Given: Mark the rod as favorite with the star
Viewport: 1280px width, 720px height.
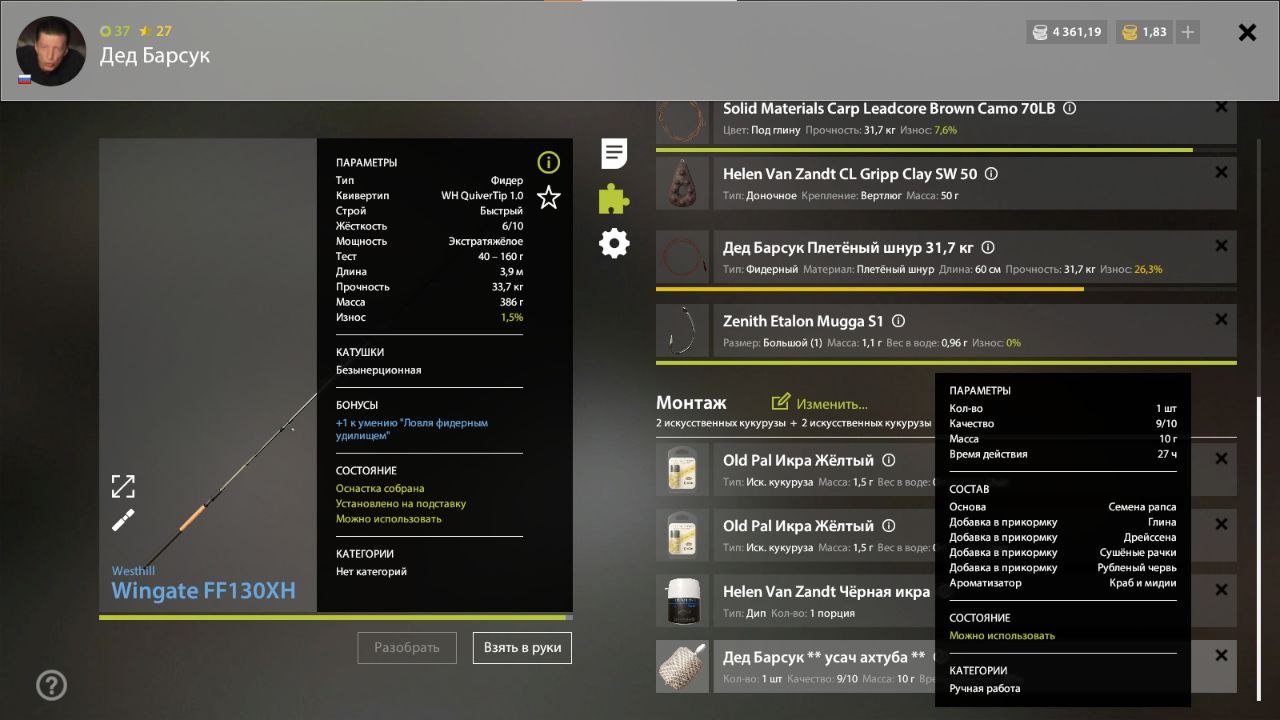Looking at the screenshot, I should [x=548, y=198].
